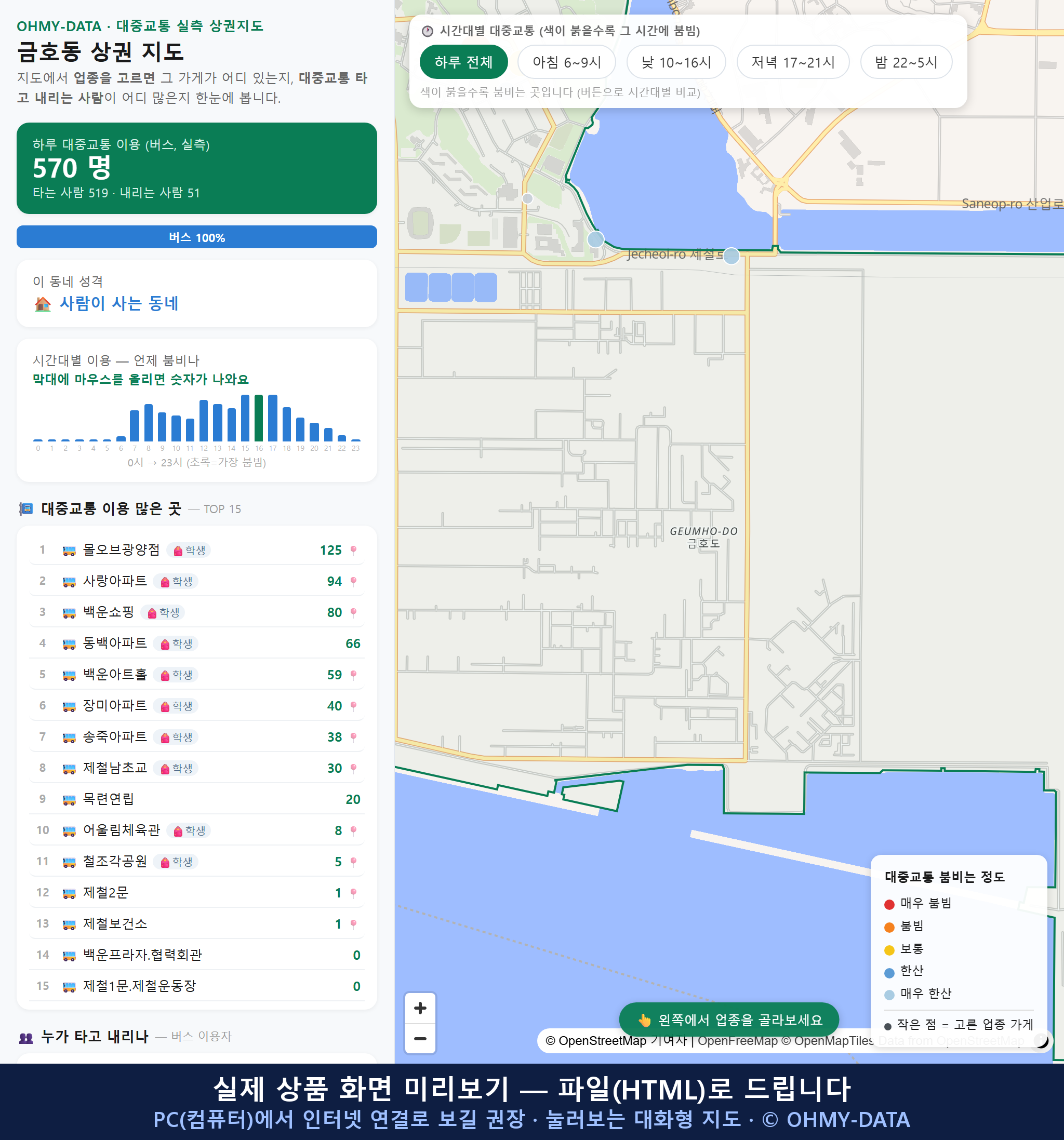
Task: Click the bus icon of 목련연립 row
Action: point(69,799)
